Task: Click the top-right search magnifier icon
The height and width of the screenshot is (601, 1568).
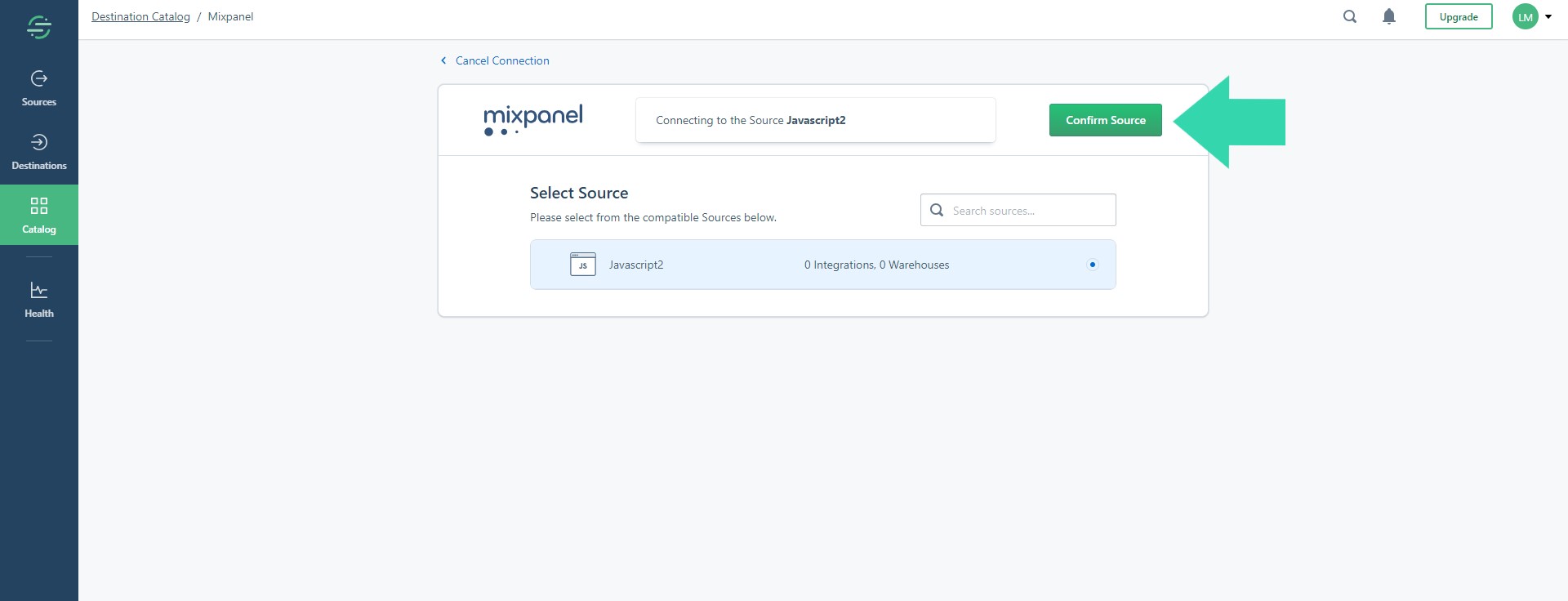Action: tap(1350, 16)
